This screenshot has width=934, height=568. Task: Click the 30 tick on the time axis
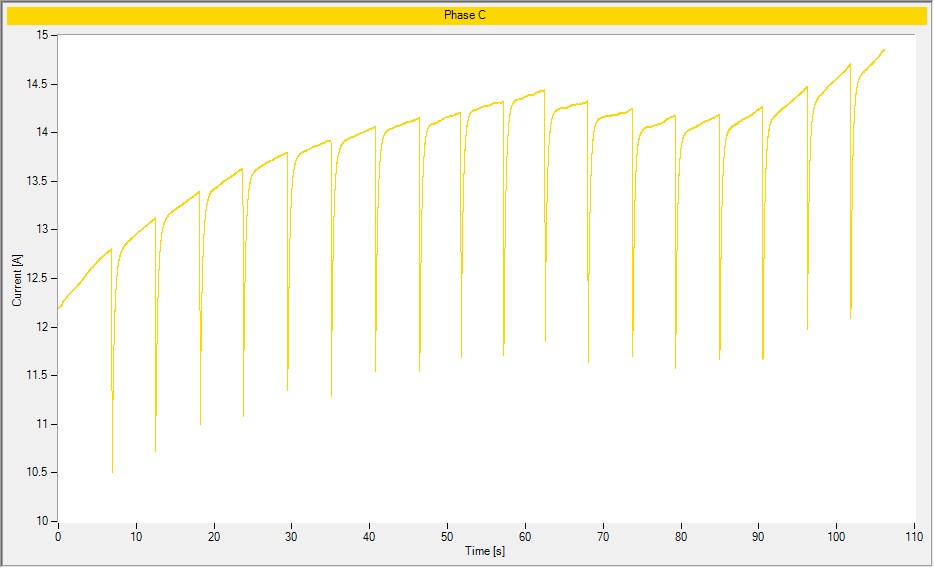click(291, 537)
